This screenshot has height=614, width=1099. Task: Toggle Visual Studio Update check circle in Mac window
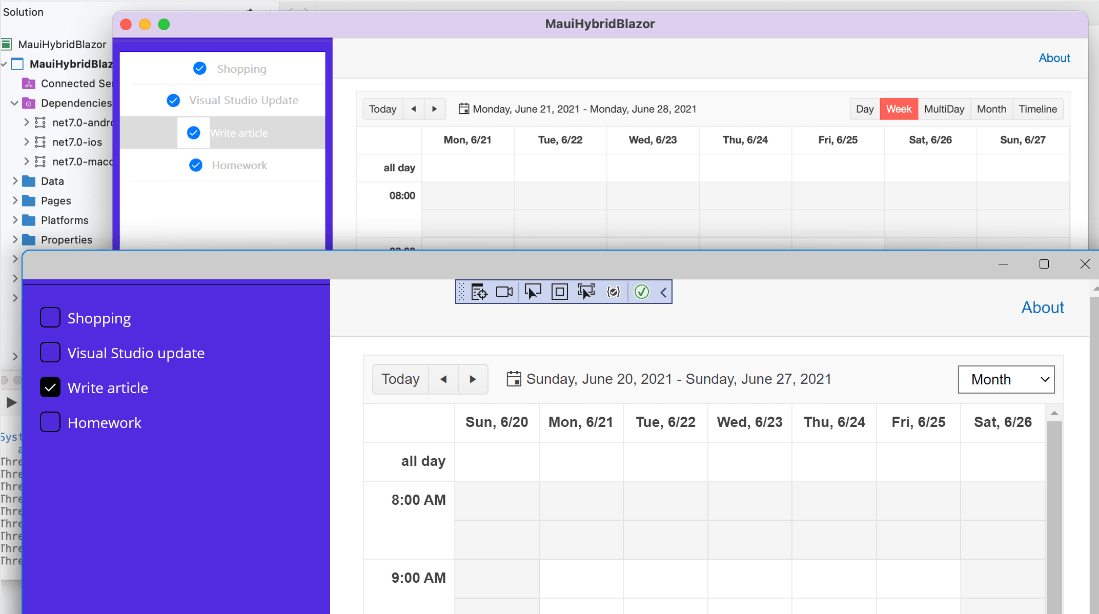173,100
